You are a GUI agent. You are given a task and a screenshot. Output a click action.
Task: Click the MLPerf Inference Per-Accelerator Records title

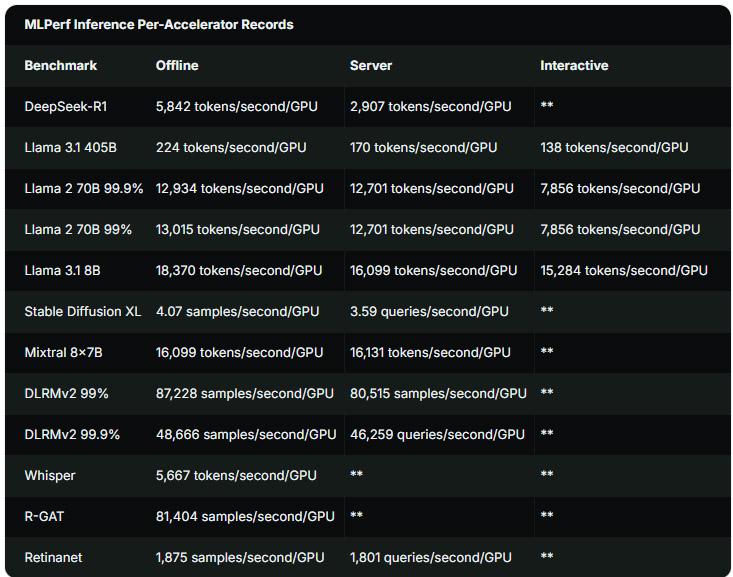pyautogui.click(x=159, y=24)
